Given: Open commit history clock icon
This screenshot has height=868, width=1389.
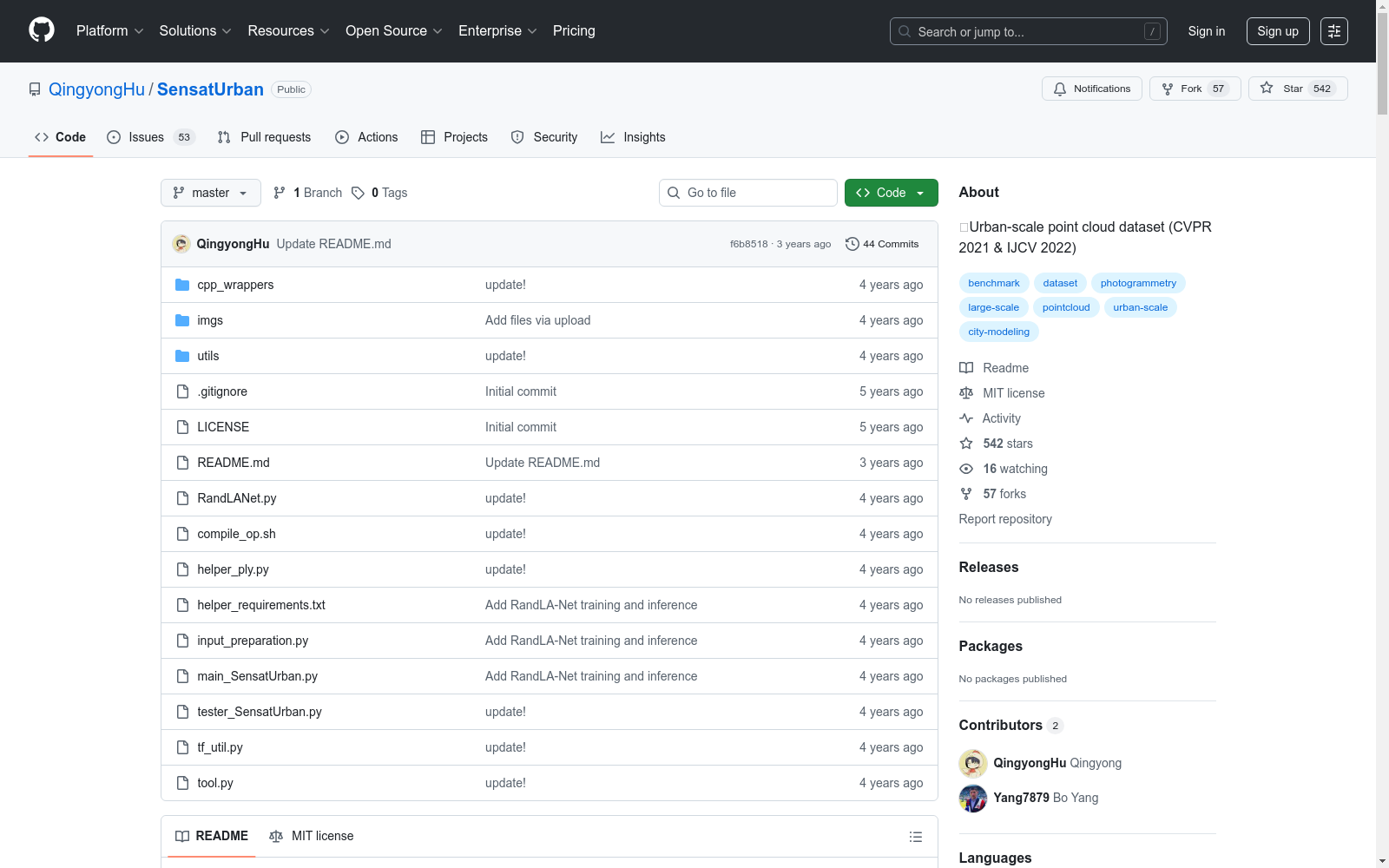Looking at the screenshot, I should pyautogui.click(x=852, y=244).
